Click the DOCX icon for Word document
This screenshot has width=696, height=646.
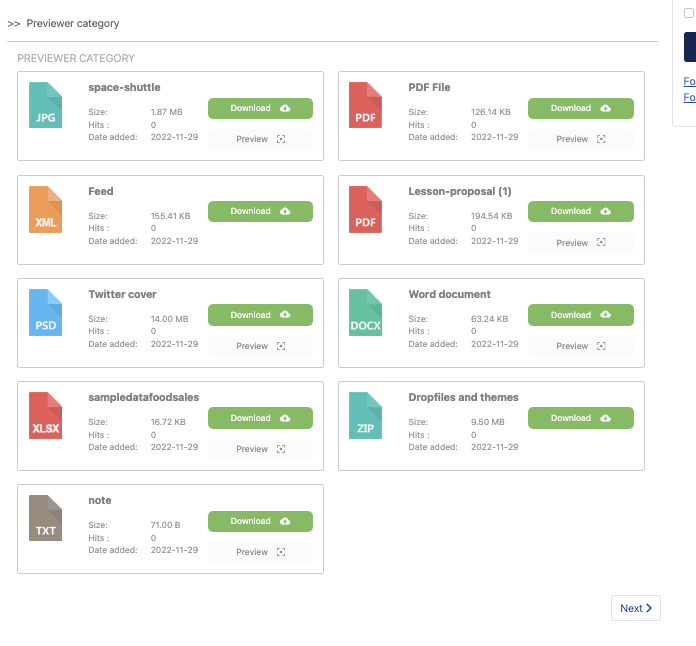(x=366, y=312)
